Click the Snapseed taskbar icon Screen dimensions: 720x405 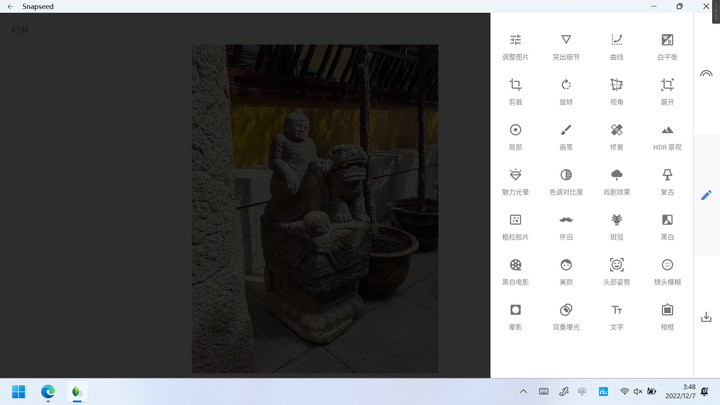[77, 392]
